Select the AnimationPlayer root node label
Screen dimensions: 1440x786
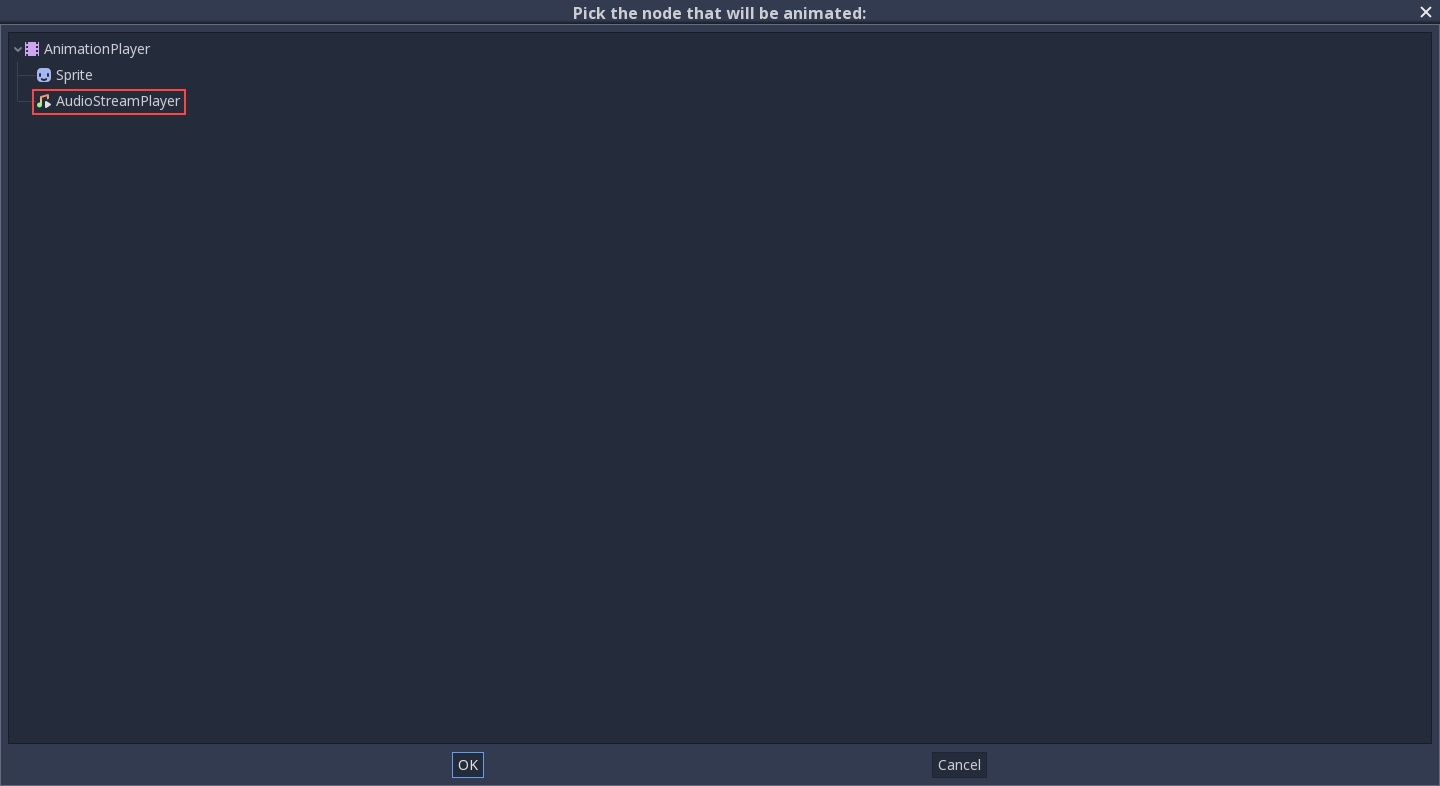[97, 49]
